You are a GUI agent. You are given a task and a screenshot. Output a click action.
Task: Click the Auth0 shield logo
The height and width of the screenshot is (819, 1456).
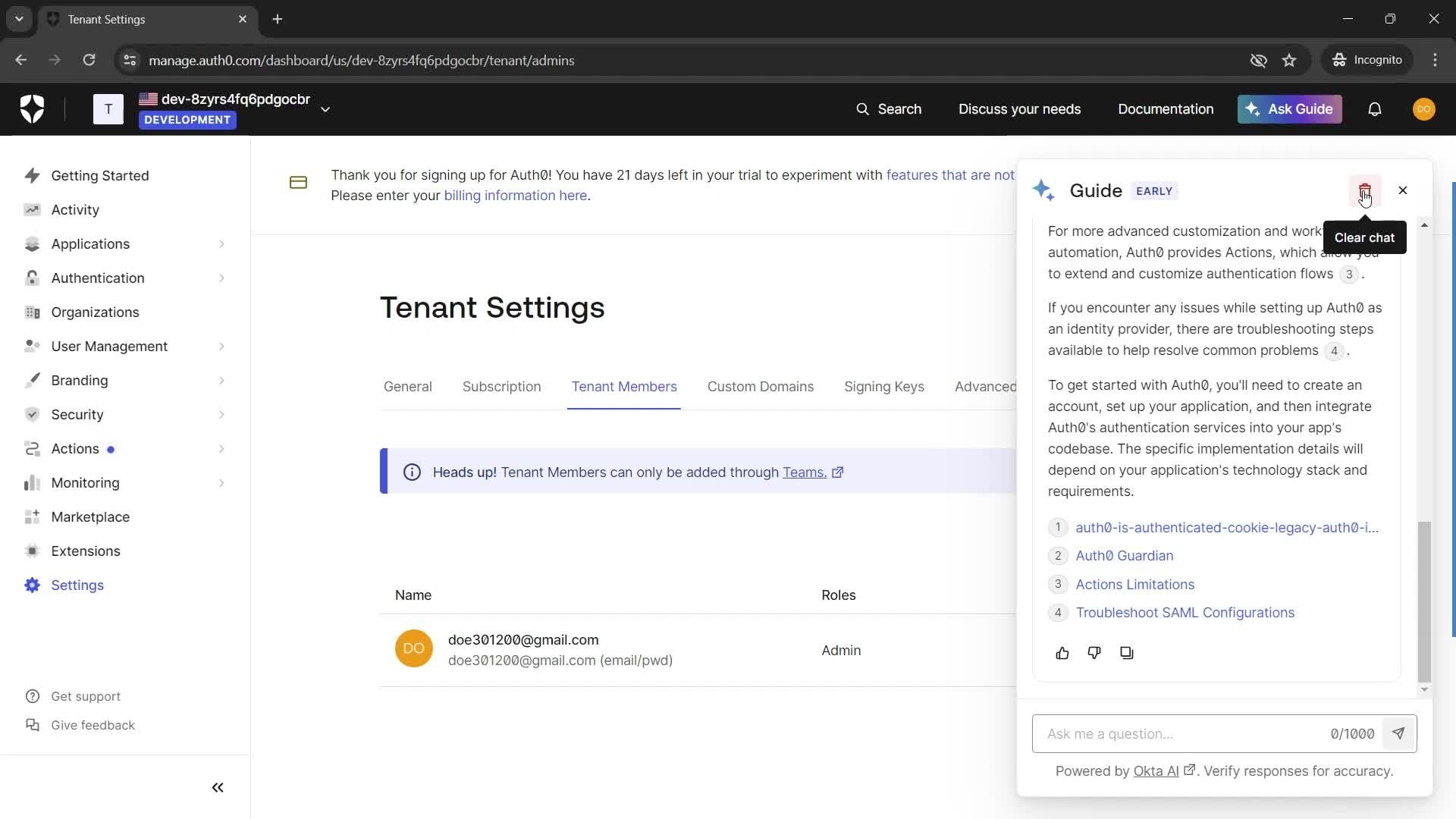click(32, 109)
